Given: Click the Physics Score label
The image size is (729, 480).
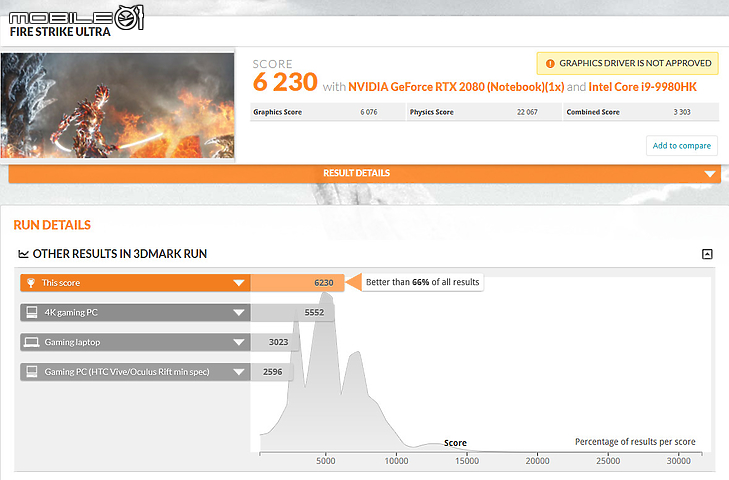Looking at the screenshot, I should click(x=431, y=112).
